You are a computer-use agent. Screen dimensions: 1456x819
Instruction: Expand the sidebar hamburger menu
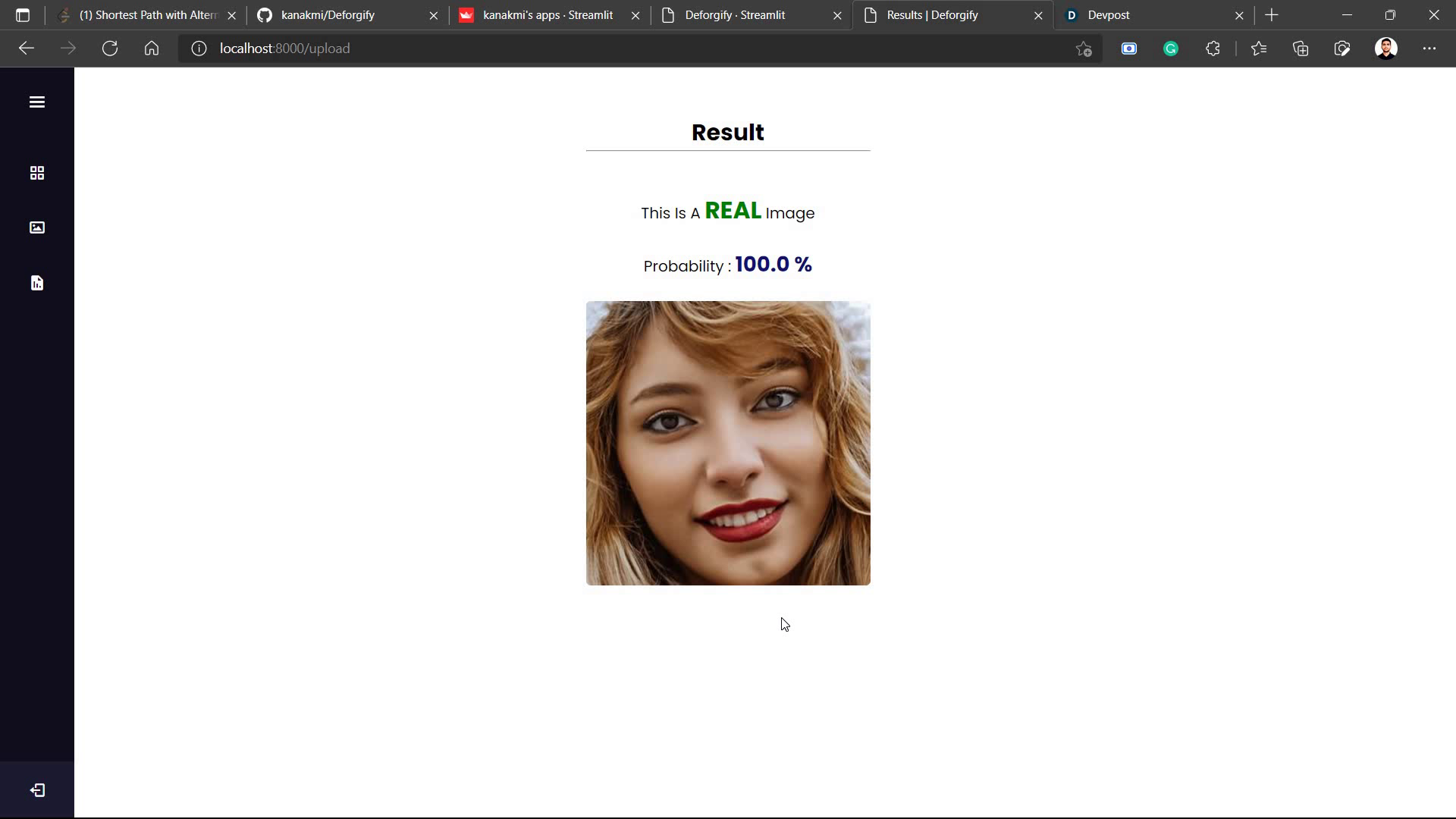(x=36, y=102)
